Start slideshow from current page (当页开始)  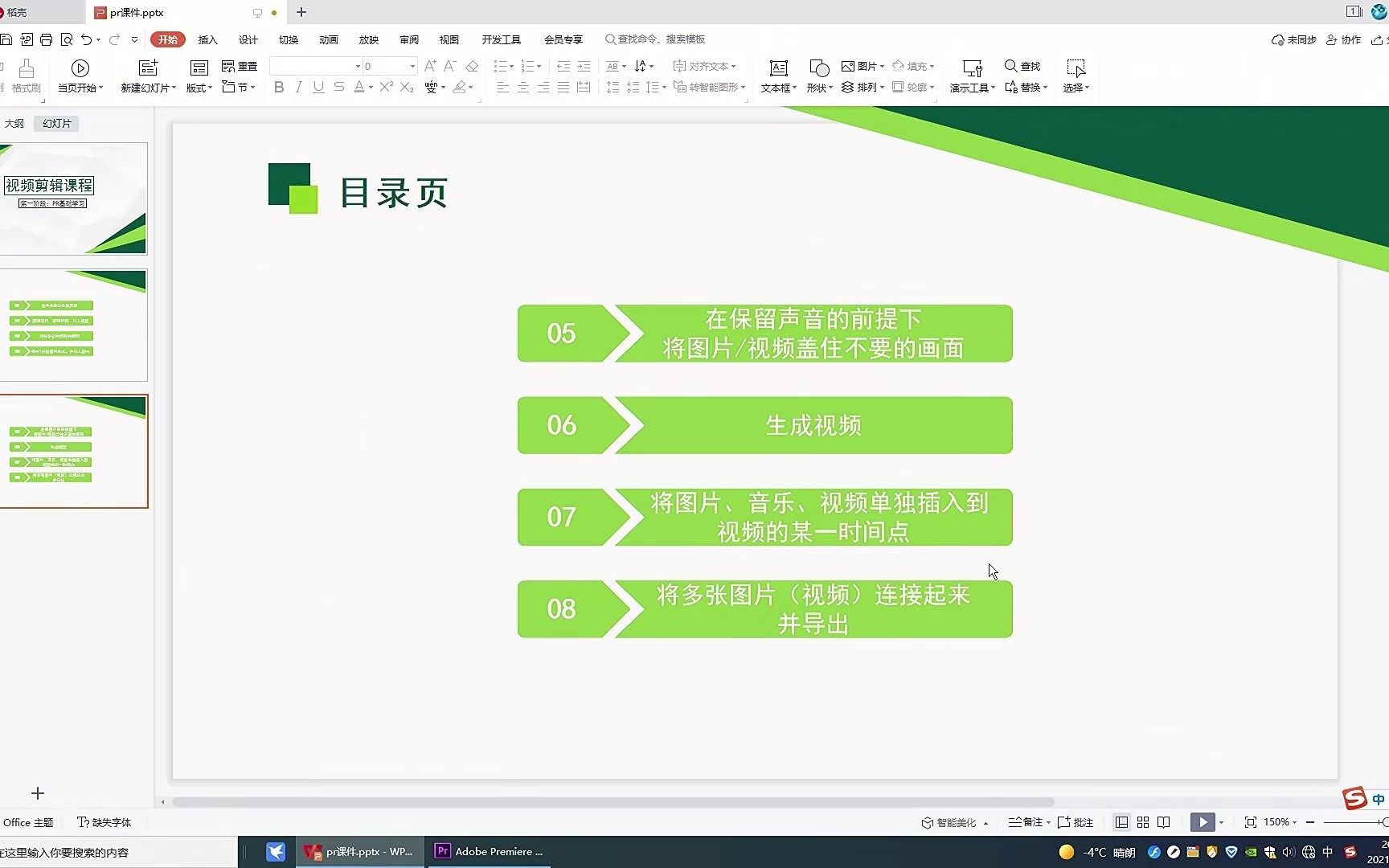[80, 76]
